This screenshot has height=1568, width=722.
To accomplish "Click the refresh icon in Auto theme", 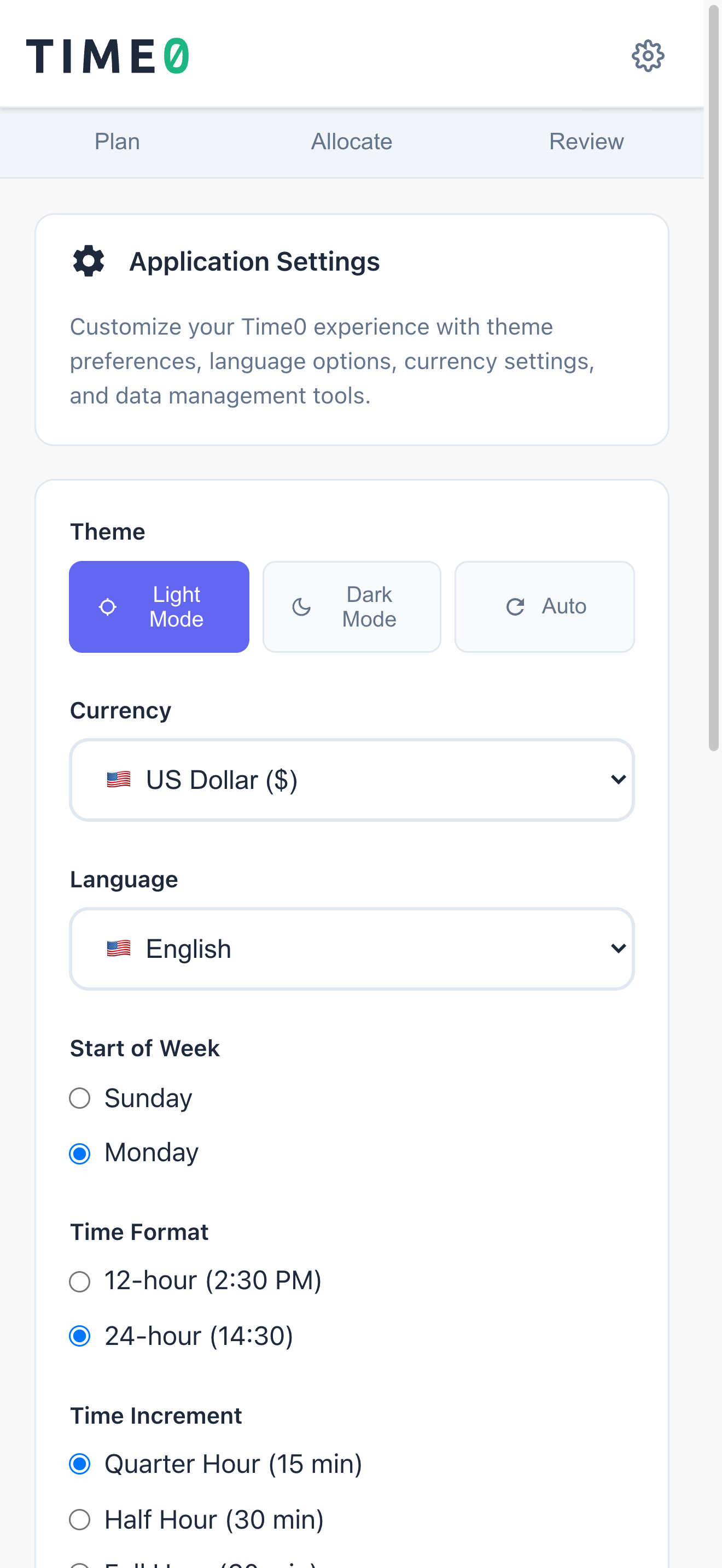I will tap(515, 607).
